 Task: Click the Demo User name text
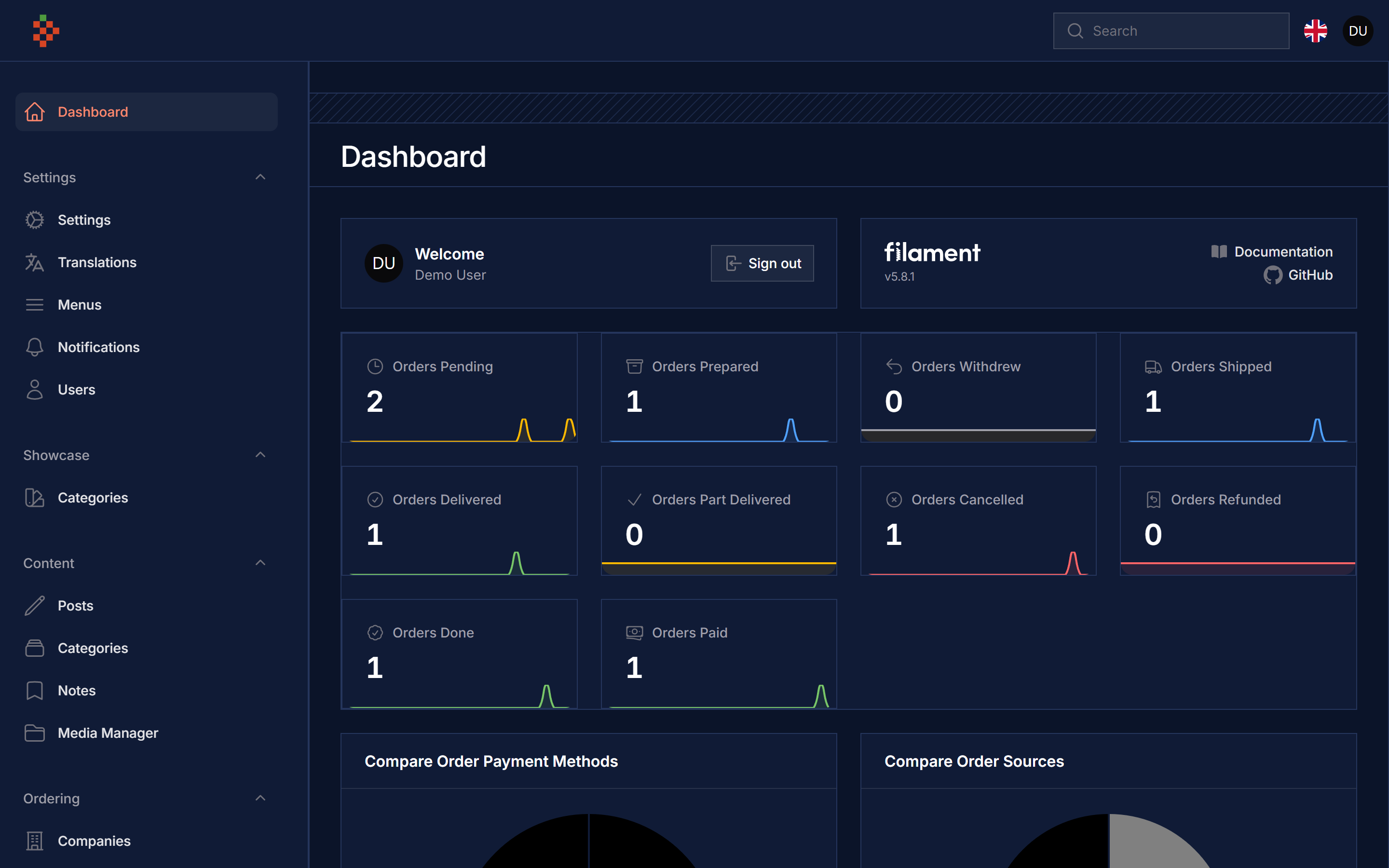pyautogui.click(x=450, y=275)
